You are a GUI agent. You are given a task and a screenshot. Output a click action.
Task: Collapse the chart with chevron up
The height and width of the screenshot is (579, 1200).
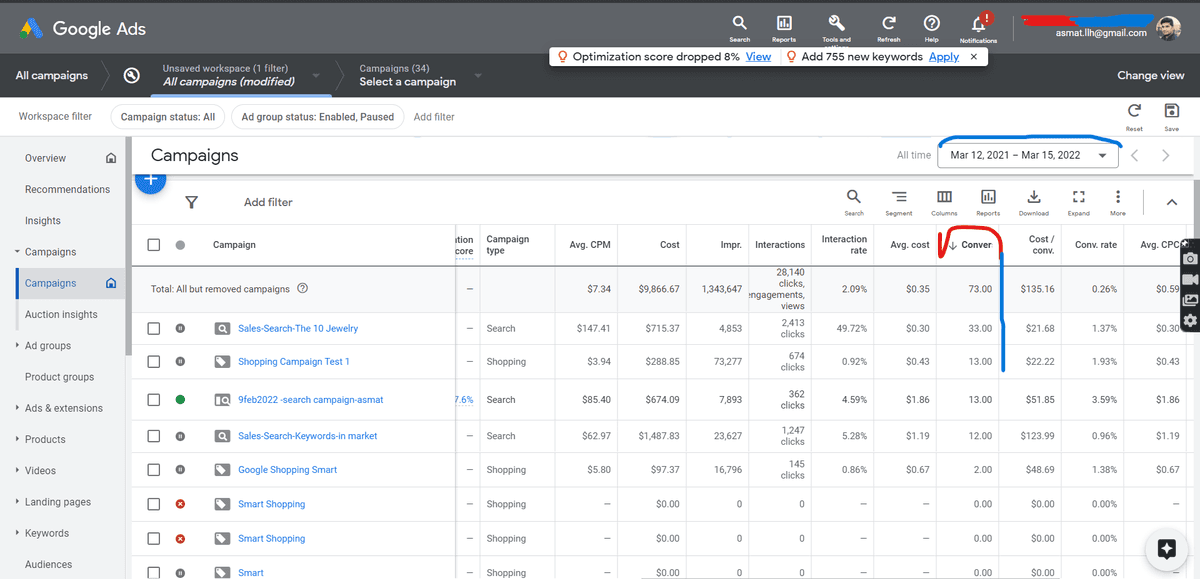coord(1171,202)
